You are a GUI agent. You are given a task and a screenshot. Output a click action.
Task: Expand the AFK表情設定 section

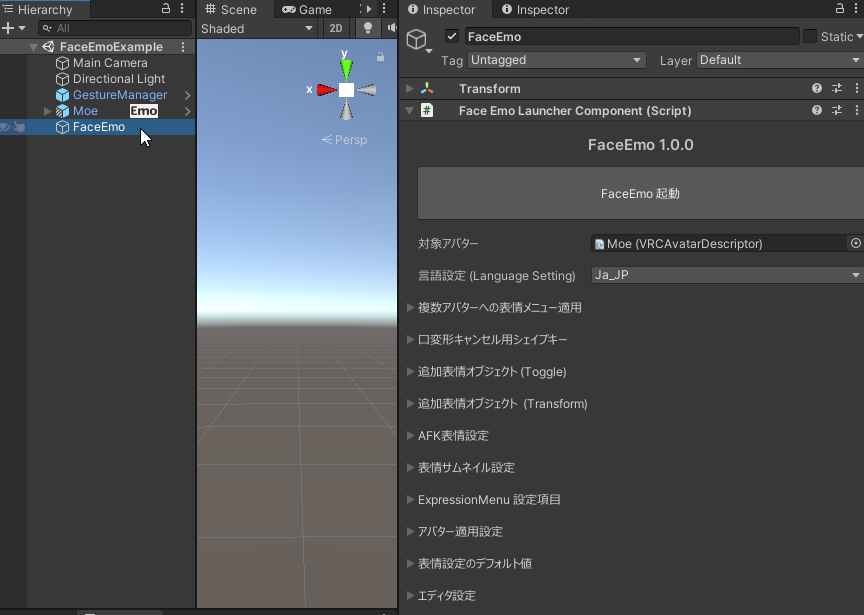pos(411,436)
